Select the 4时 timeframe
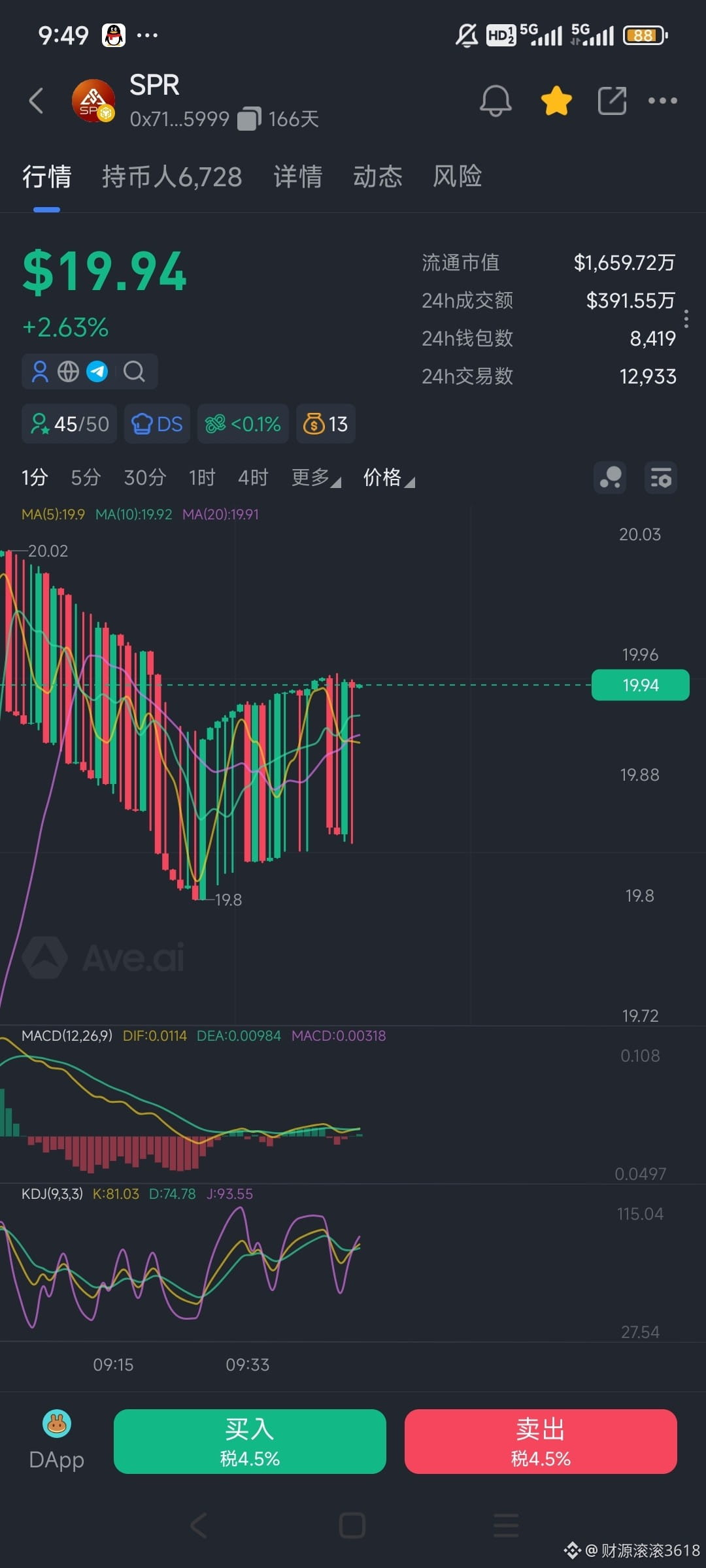The height and width of the screenshot is (1568, 706). pos(253,478)
